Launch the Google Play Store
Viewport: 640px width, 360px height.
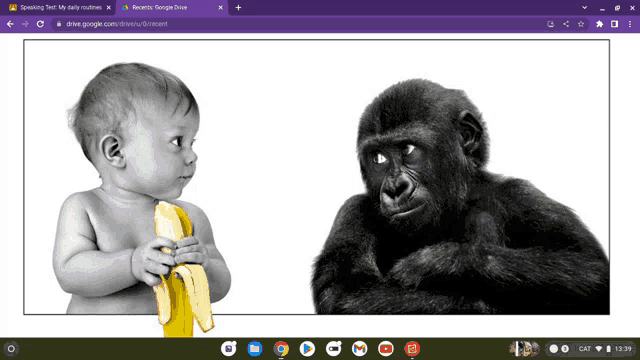[x=307, y=349]
